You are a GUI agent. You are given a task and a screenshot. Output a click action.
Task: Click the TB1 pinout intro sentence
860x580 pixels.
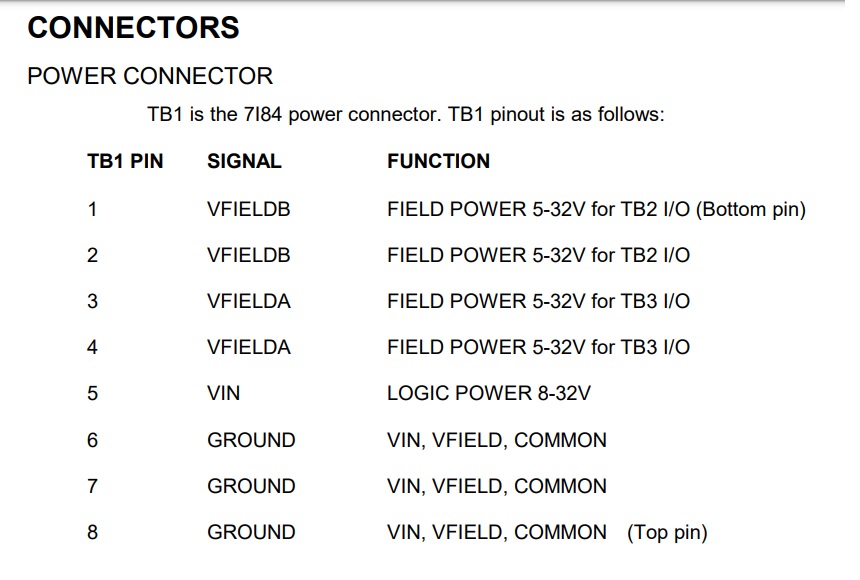click(x=405, y=114)
